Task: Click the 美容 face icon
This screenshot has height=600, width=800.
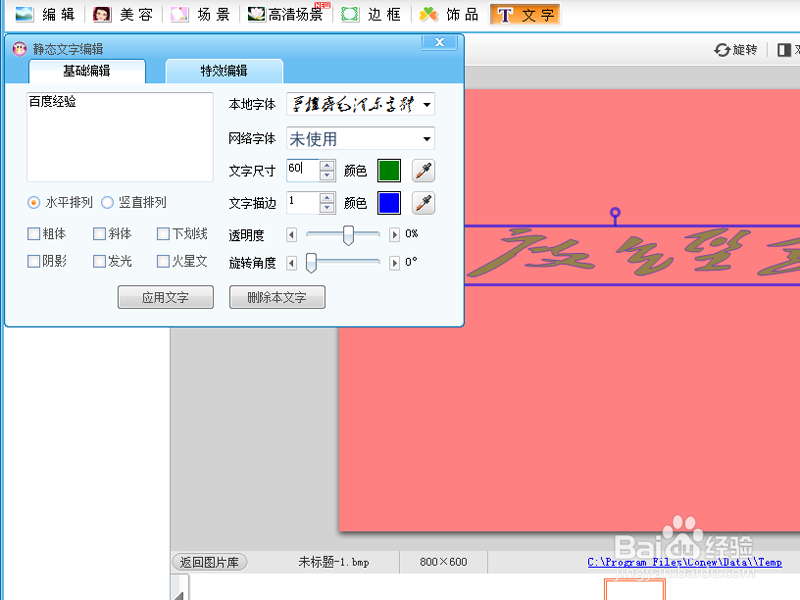Action: coord(102,14)
